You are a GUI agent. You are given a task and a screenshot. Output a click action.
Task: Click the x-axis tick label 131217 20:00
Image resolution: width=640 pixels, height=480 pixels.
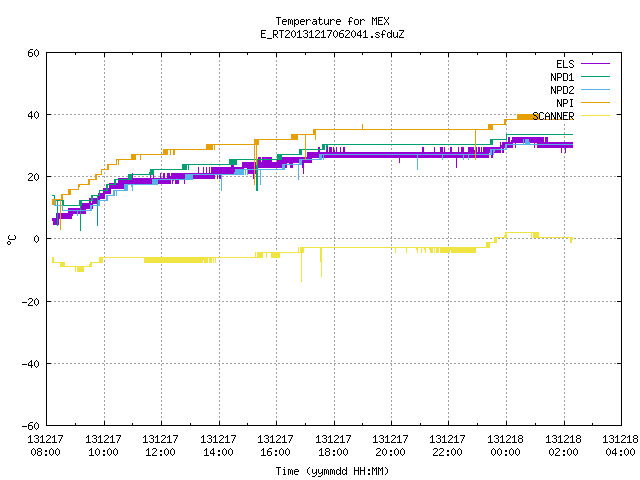pos(391,446)
